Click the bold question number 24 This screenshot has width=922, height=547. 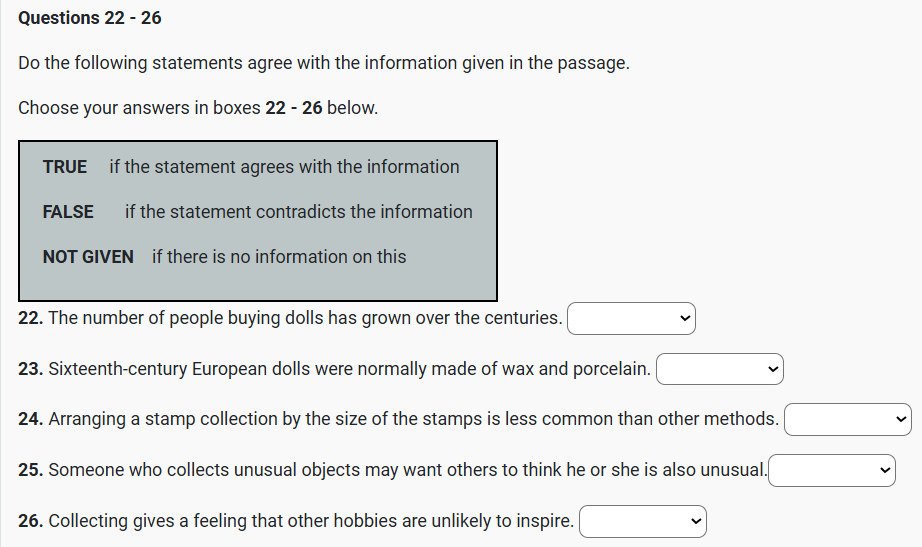tap(31, 420)
